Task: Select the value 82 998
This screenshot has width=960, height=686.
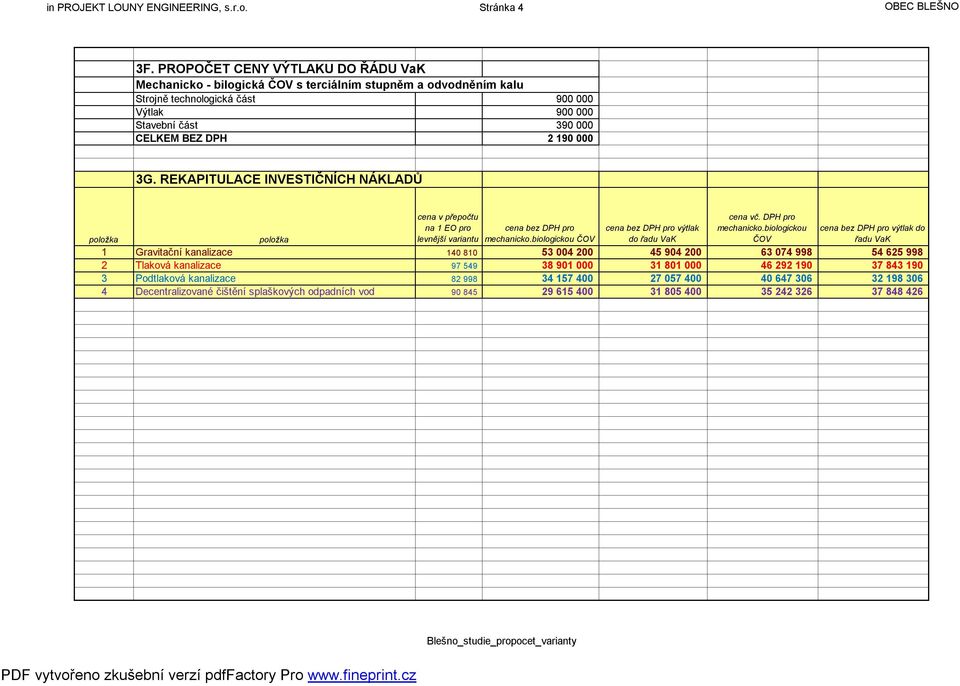Action: point(464,279)
